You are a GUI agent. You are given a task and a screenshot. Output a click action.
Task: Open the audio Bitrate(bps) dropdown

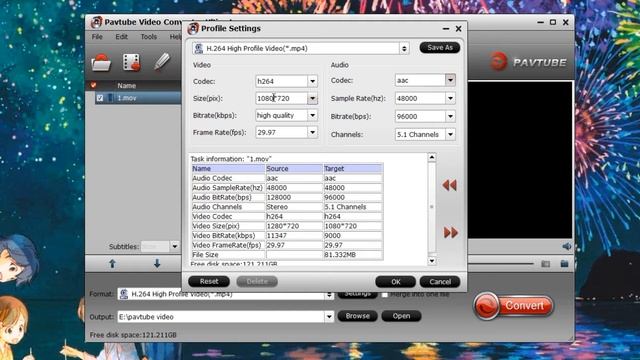pyautogui.click(x=450, y=116)
